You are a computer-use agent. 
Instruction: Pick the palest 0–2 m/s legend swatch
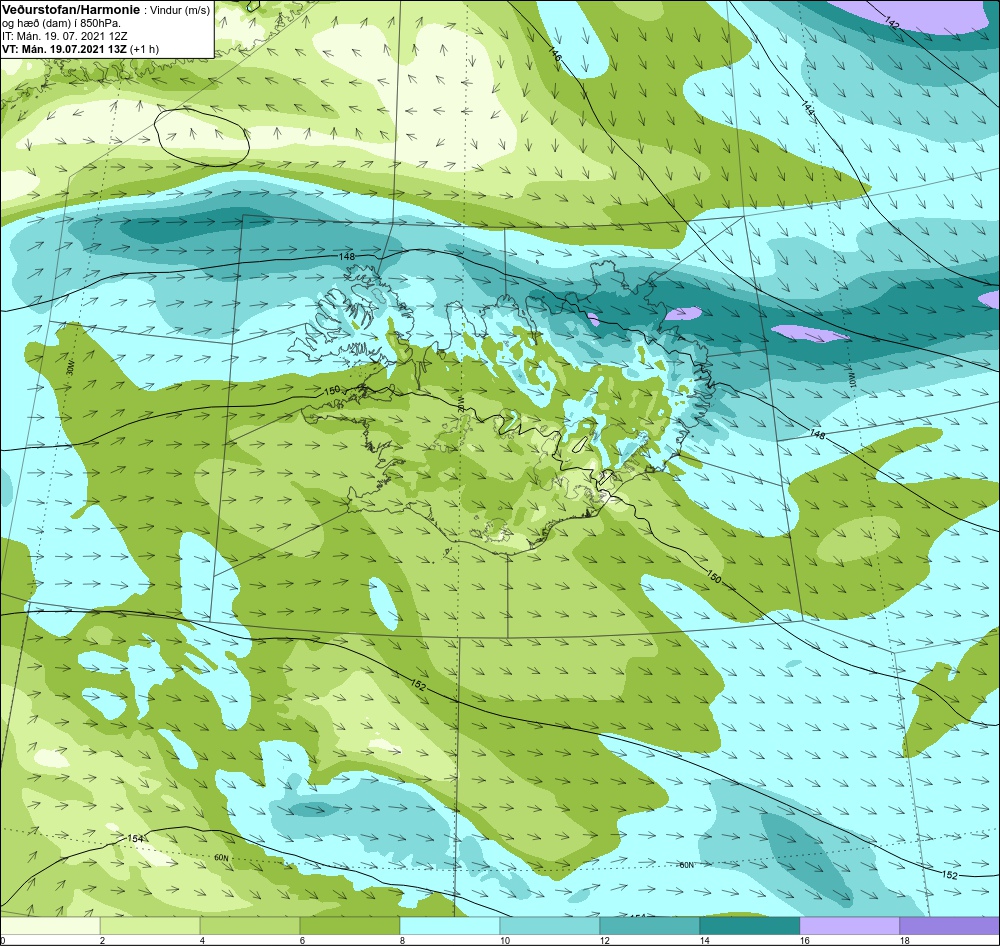(x=50, y=925)
